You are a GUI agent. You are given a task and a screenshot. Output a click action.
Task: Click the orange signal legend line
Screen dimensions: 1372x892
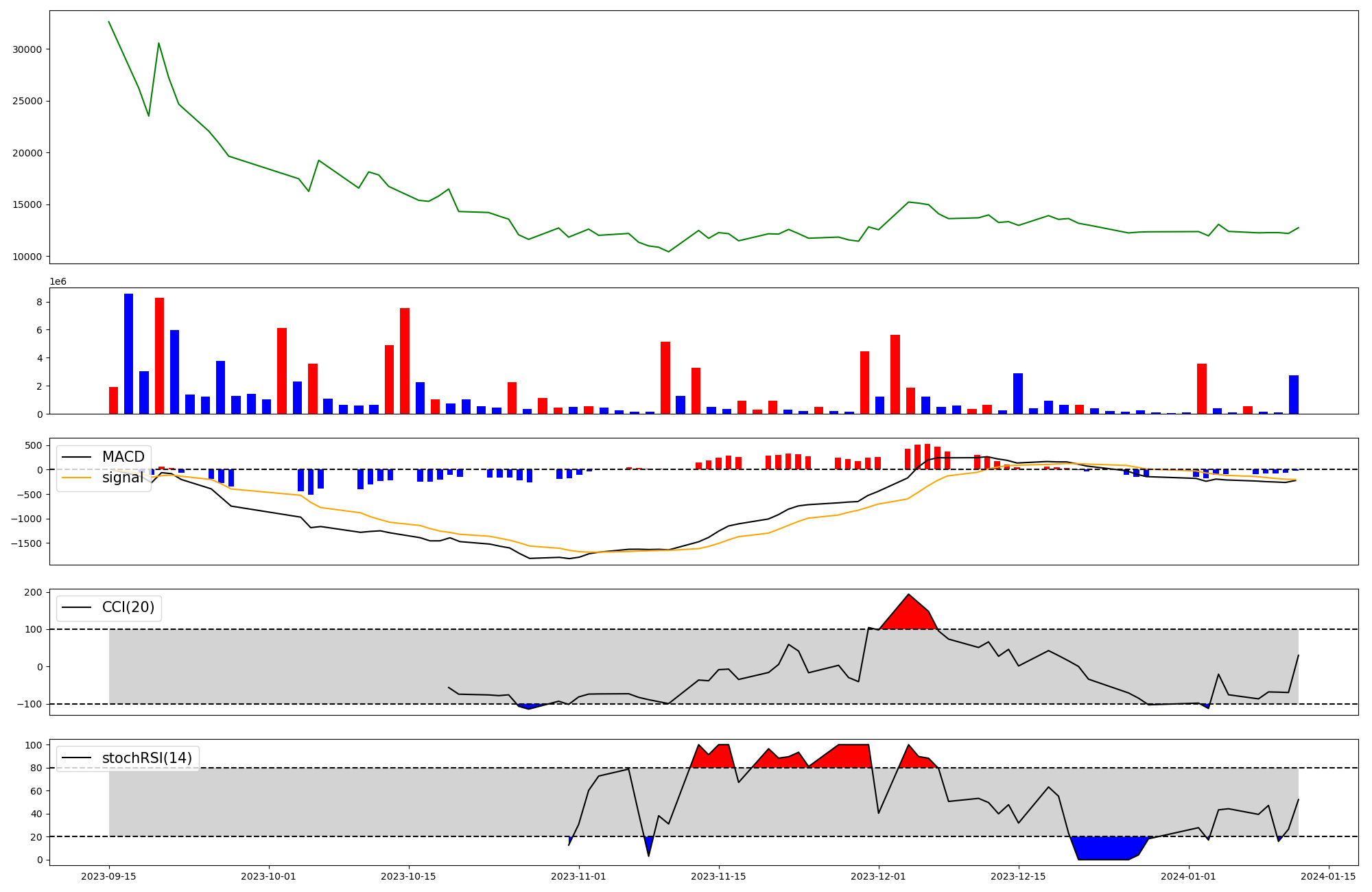pos(78,478)
